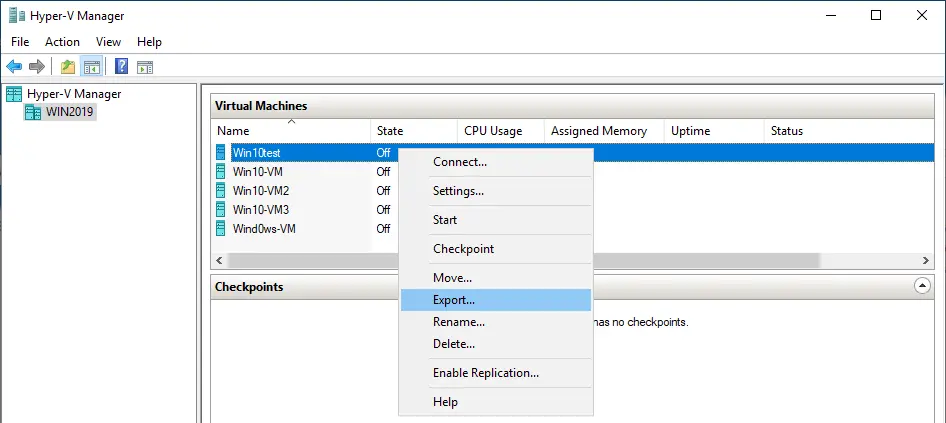The width and height of the screenshot is (946, 423).
Task: Choose Delete... from the context menu
Action: point(496,344)
